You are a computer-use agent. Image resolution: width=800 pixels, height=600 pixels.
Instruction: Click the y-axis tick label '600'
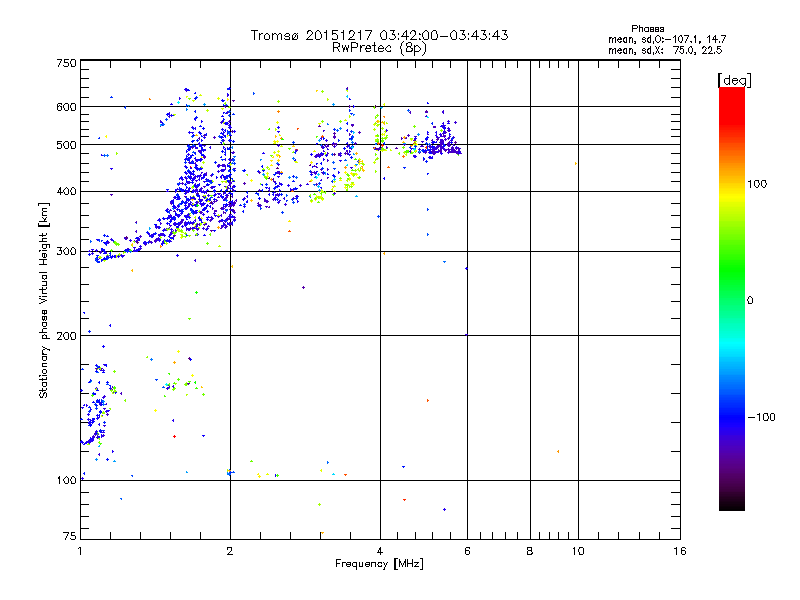[x=66, y=107]
